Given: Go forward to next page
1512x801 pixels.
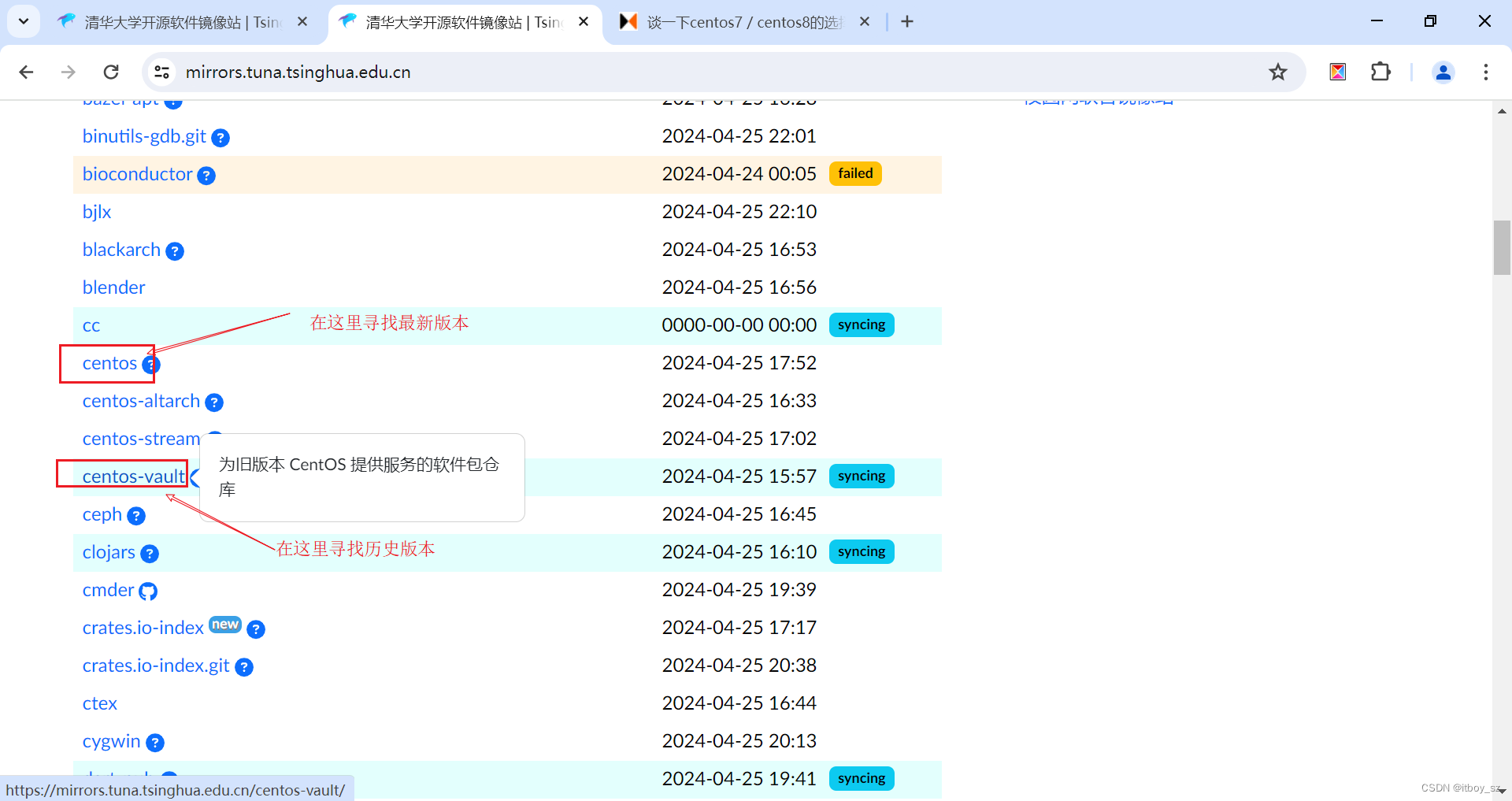Looking at the screenshot, I should point(69,72).
